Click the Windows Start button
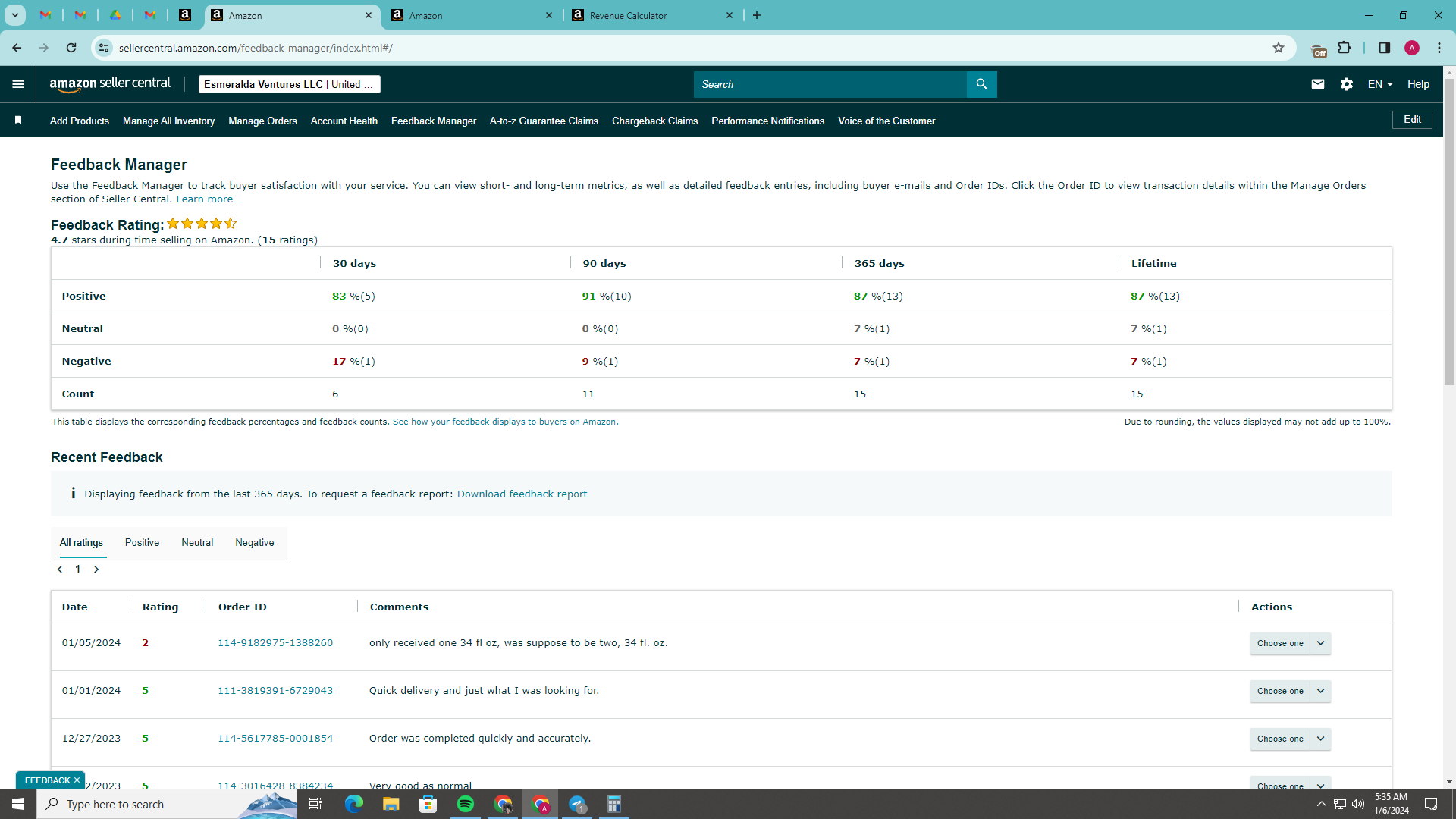The height and width of the screenshot is (819, 1456). click(x=18, y=804)
